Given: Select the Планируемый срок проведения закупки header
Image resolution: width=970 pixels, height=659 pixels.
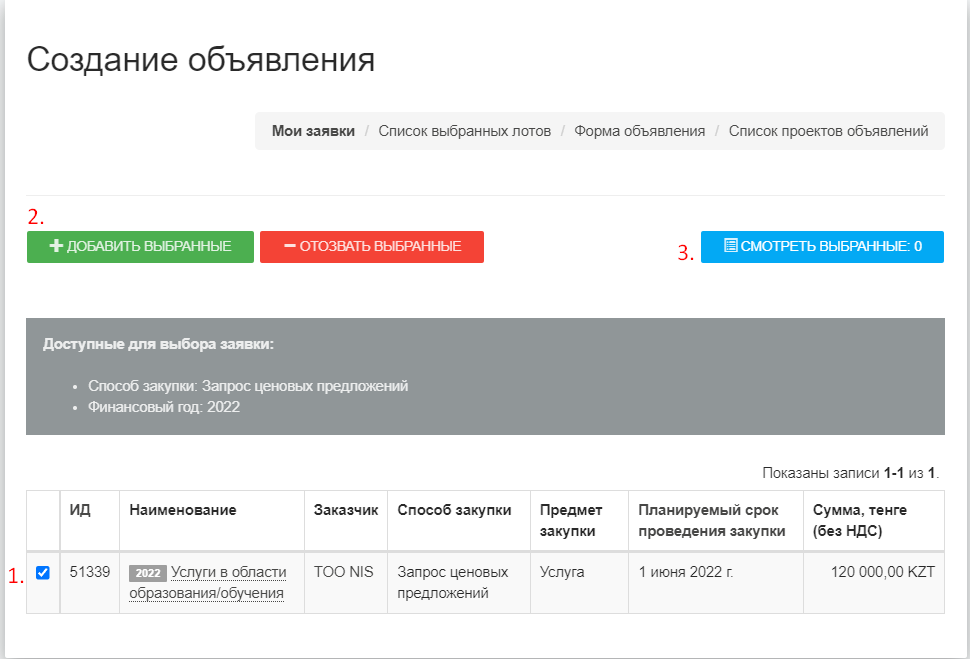Looking at the screenshot, I should [x=712, y=520].
